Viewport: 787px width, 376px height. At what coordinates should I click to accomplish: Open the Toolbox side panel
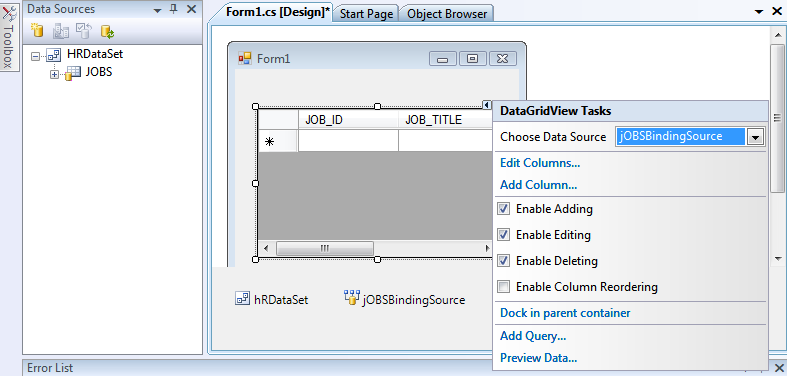tap(10, 35)
